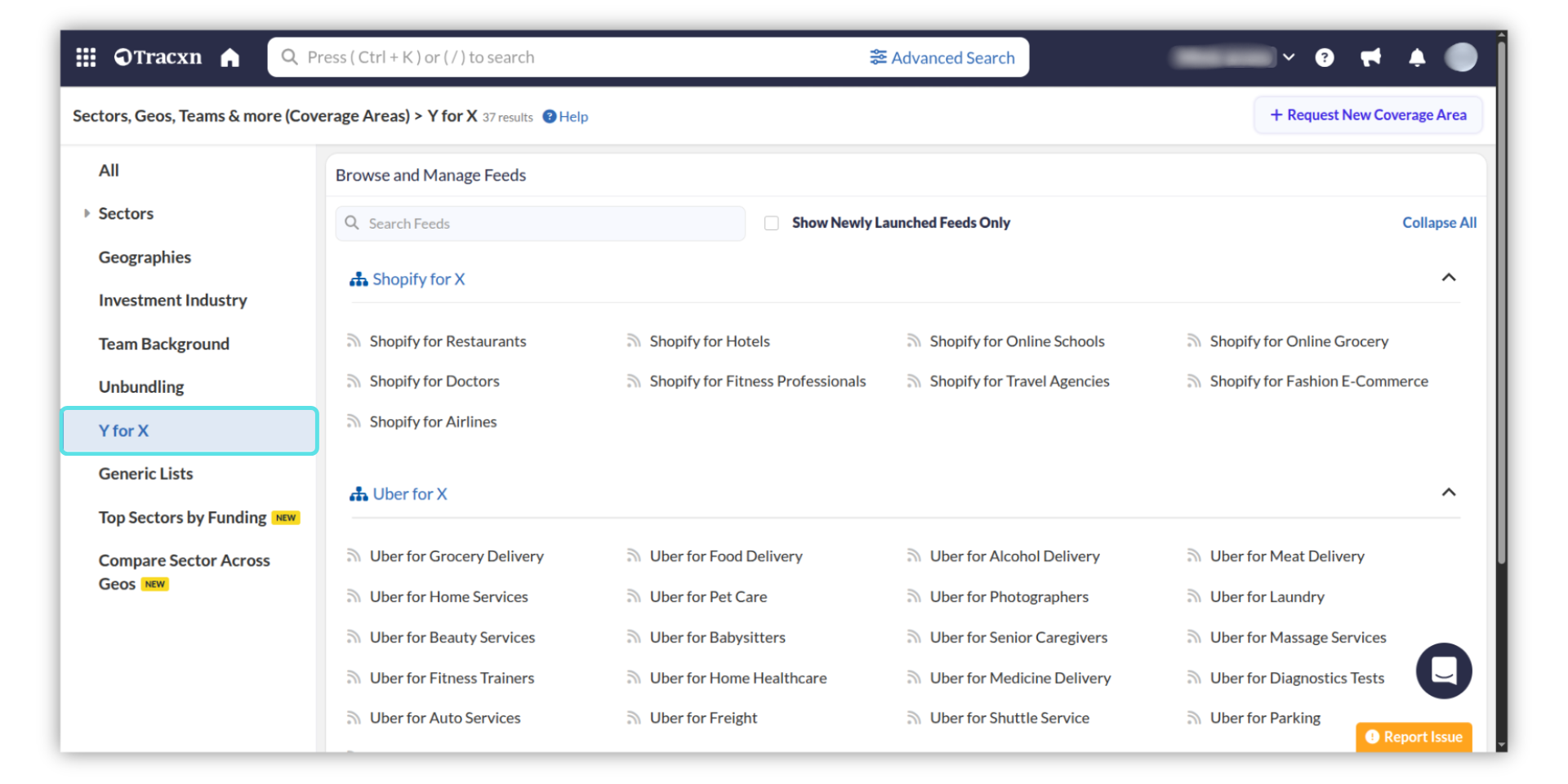Screen dimensions: 1568x784
Task: Collapse the Shopify for X section
Action: 1448,278
